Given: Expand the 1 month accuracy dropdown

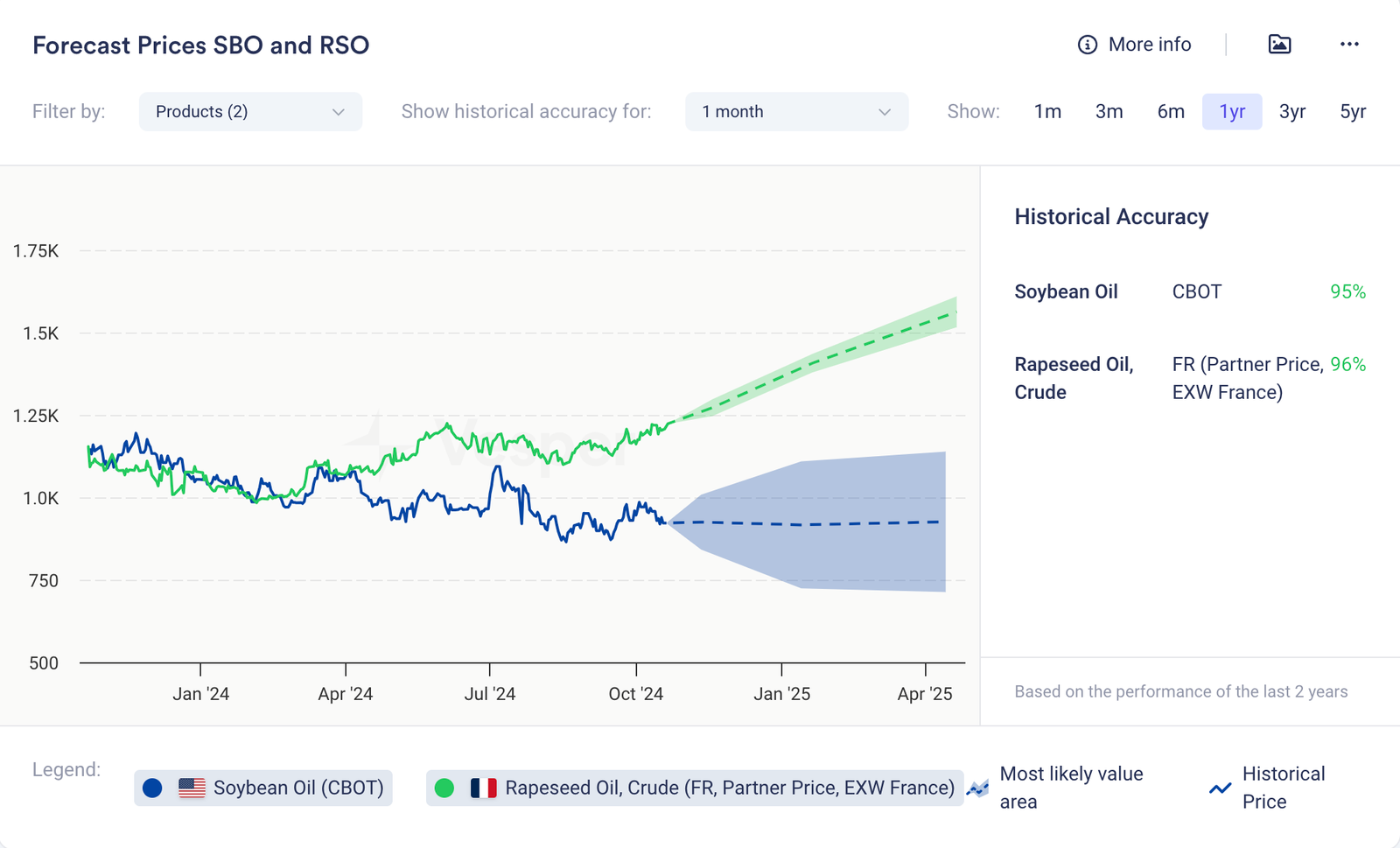Looking at the screenshot, I should (795, 112).
